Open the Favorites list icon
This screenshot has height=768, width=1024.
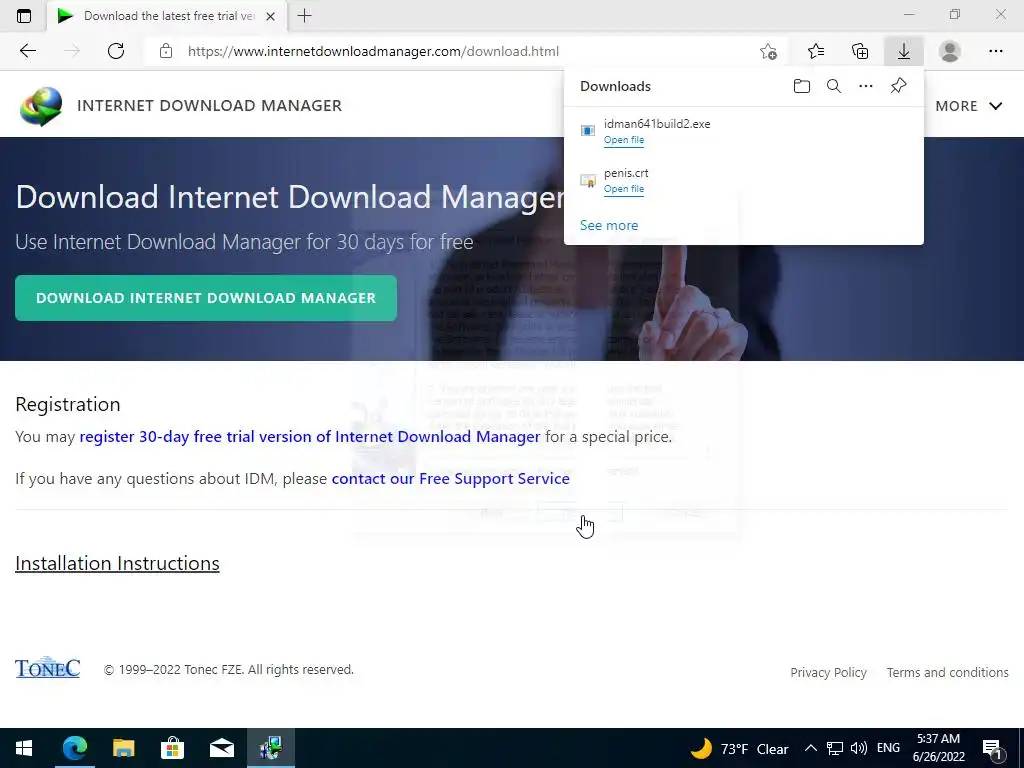(816, 51)
